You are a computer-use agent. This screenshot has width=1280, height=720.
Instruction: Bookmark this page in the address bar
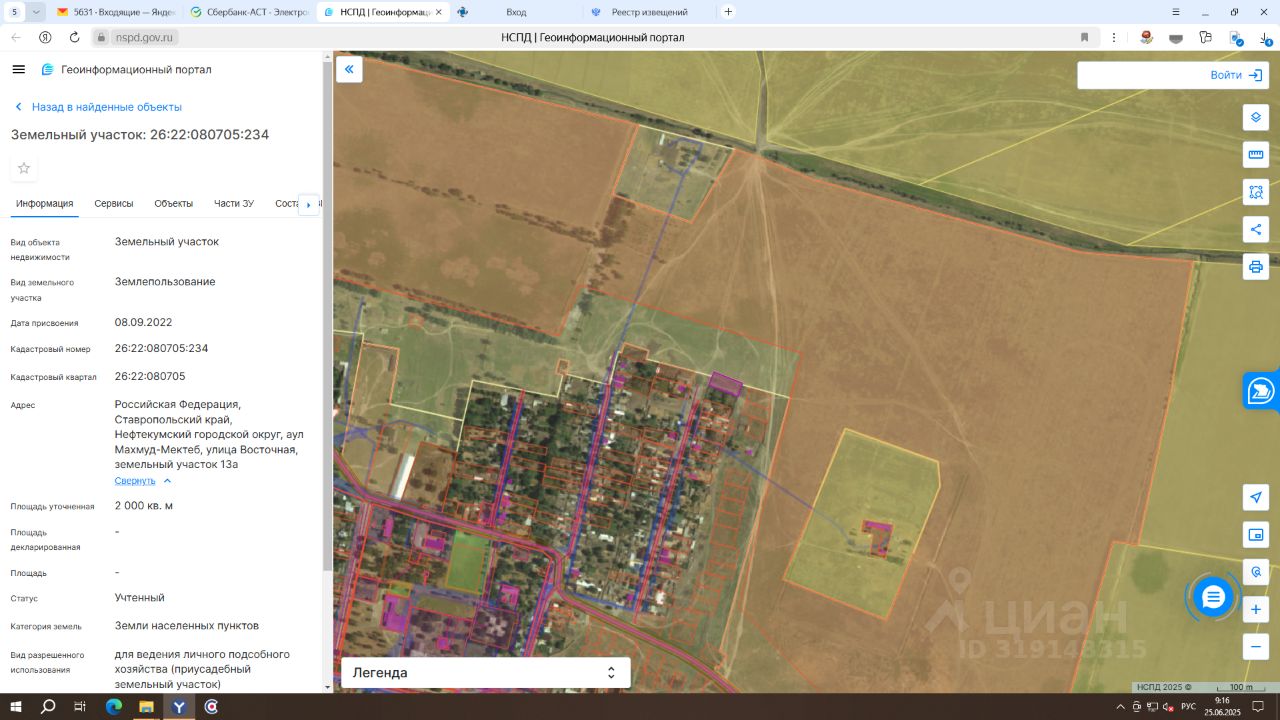pyautogui.click(x=1084, y=37)
